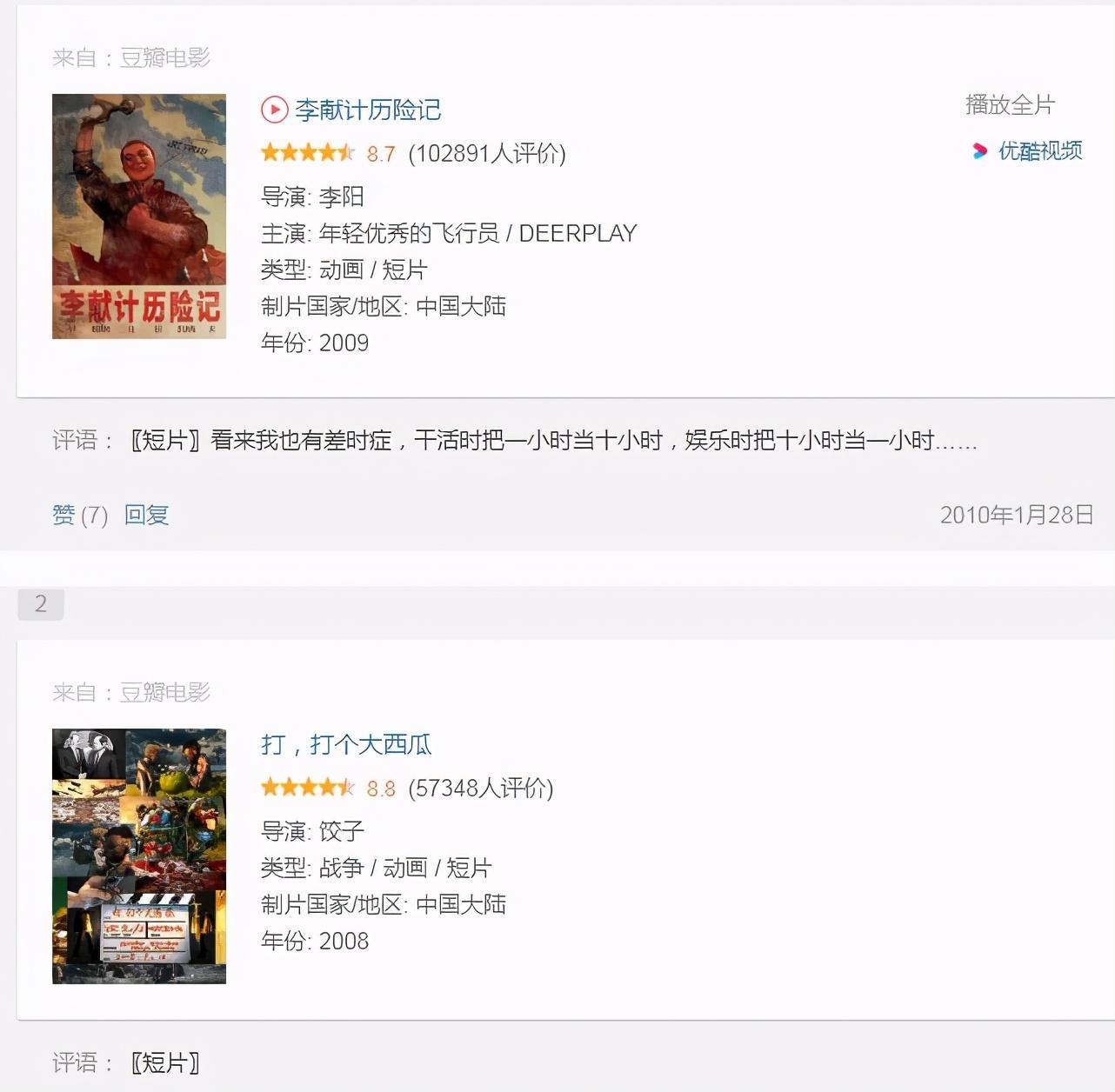Click the 102891人评价 rating count
The image size is (1115, 1092).
tap(487, 154)
